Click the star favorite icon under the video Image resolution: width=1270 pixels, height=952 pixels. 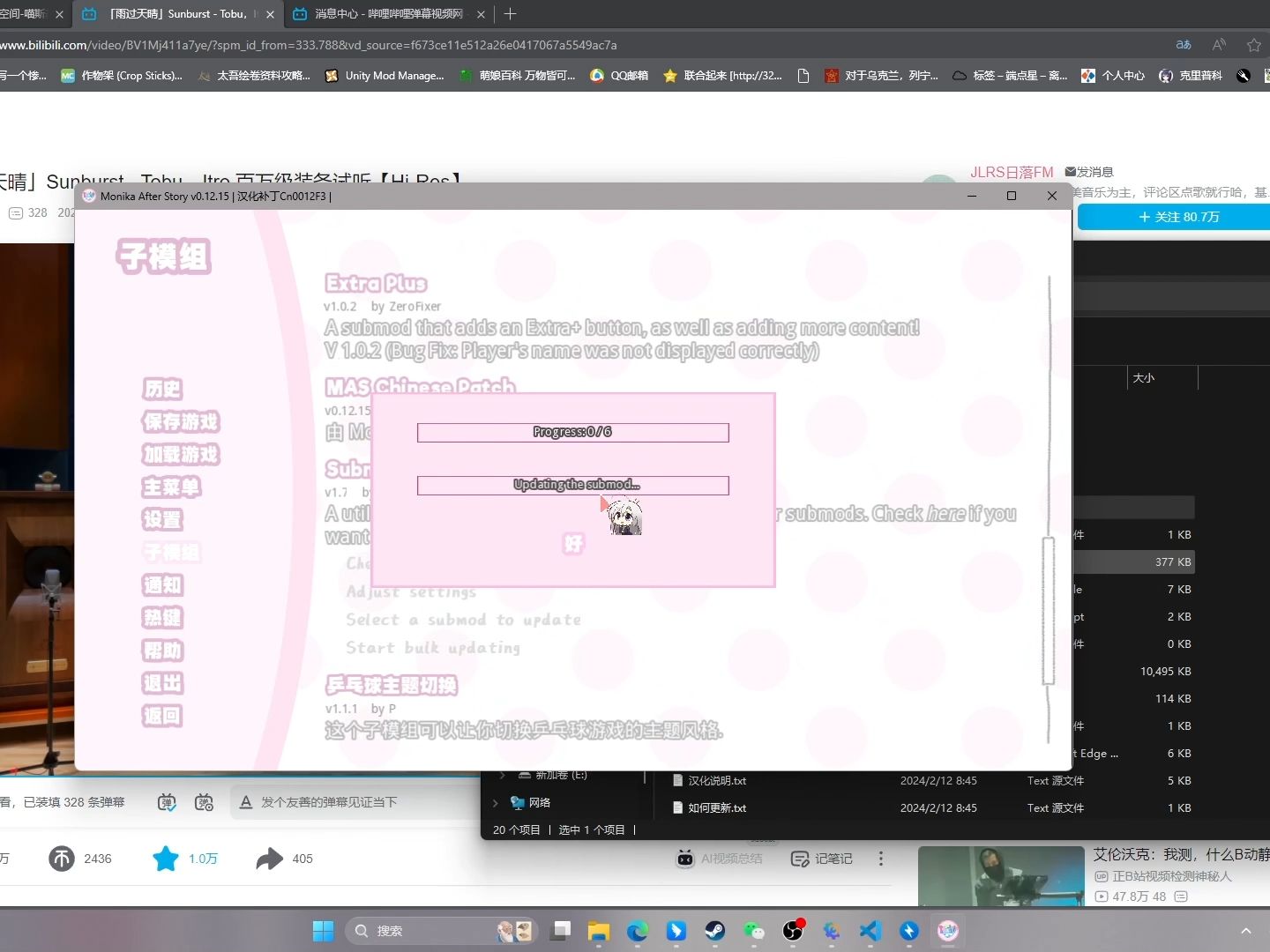point(166,859)
